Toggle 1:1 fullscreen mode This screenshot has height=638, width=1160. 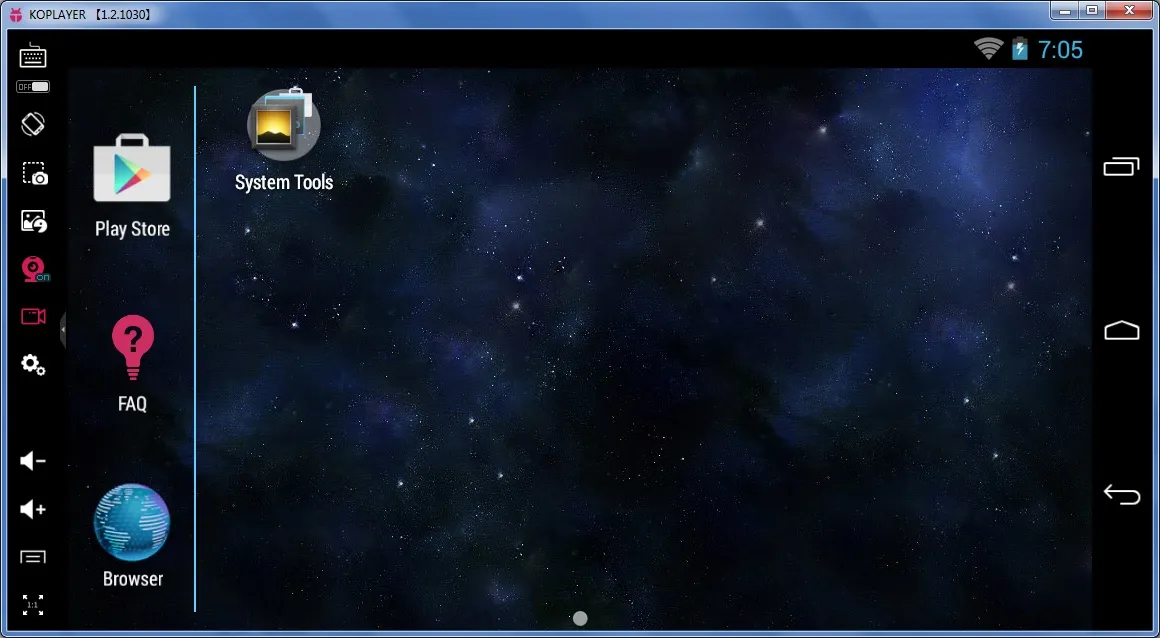33,605
